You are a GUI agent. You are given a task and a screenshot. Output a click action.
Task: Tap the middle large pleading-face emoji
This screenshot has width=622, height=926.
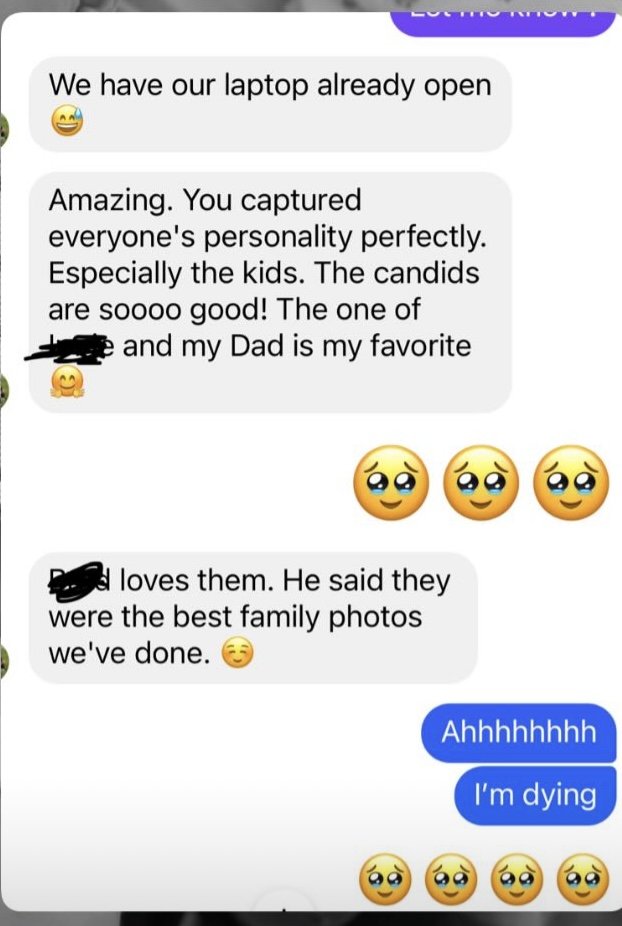(x=481, y=482)
